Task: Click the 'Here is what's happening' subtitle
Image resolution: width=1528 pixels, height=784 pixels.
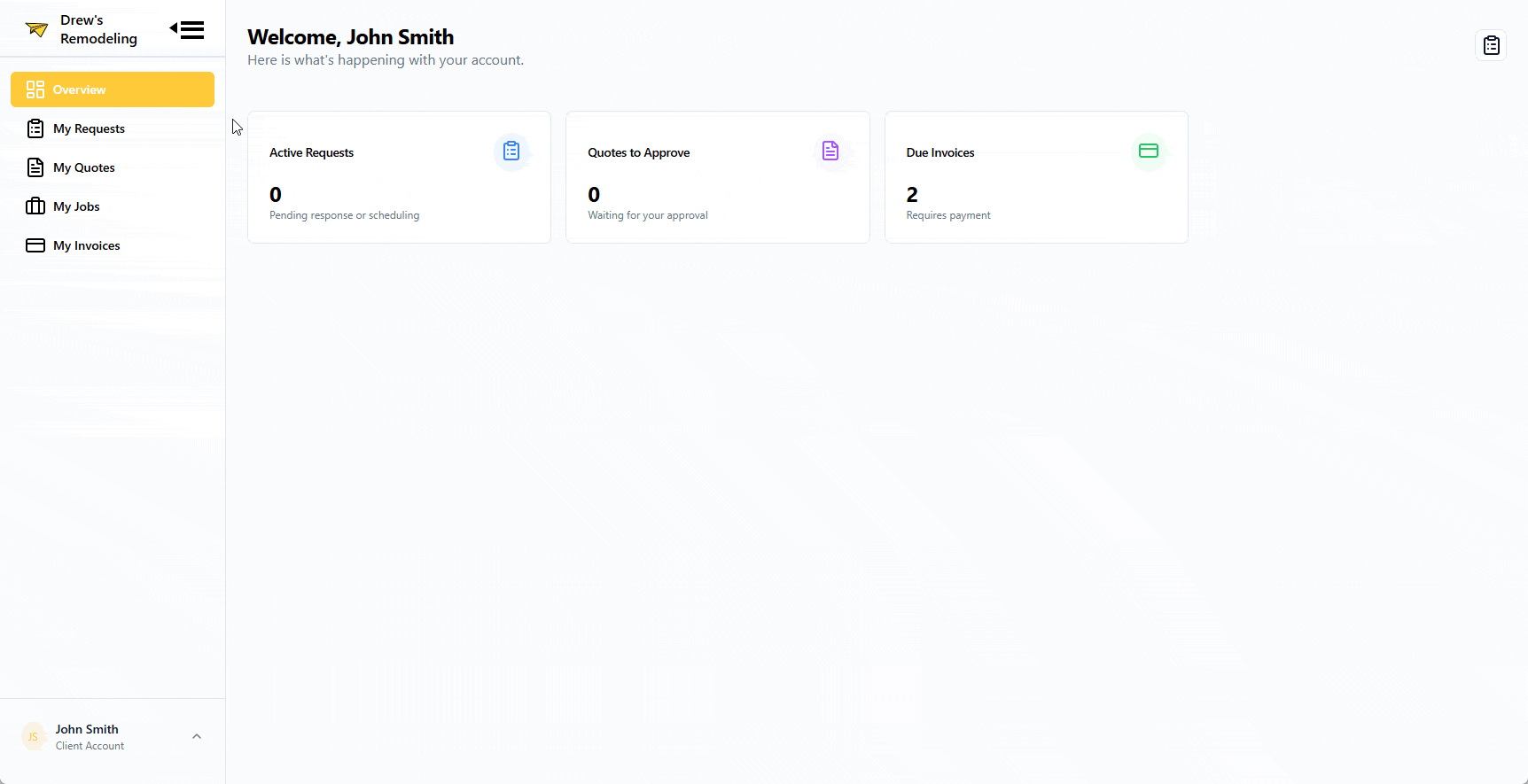Action: pos(386,60)
